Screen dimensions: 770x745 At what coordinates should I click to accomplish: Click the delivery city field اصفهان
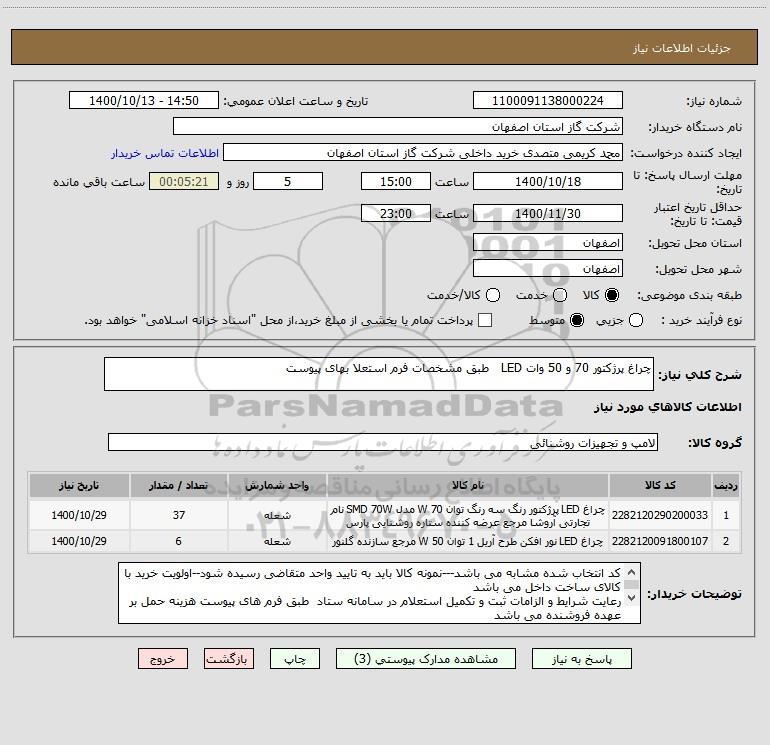pyautogui.click(x=548, y=269)
